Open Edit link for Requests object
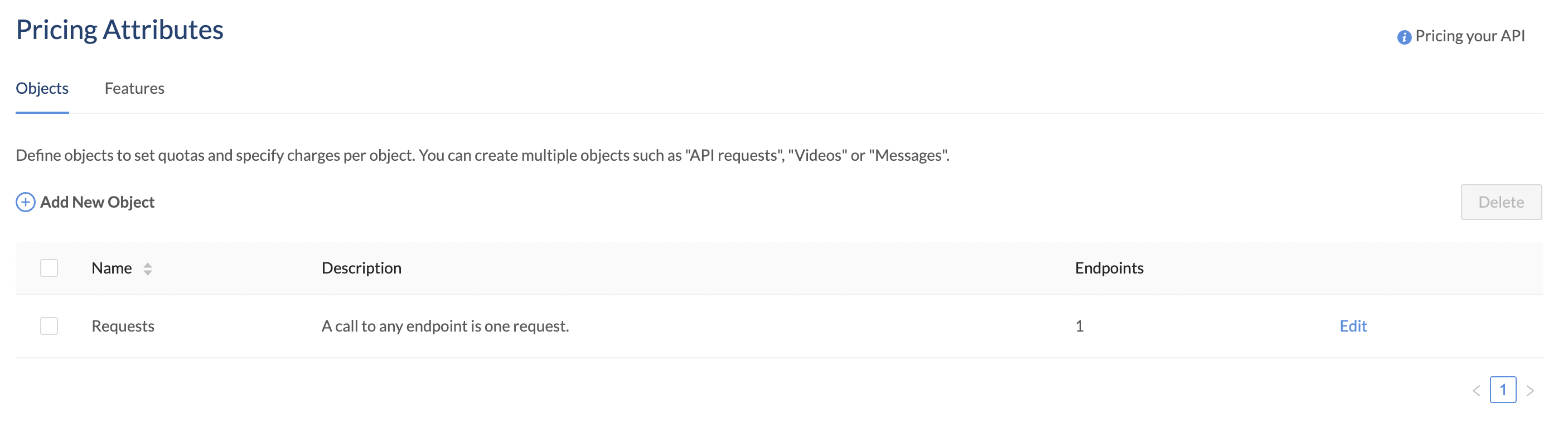 pos(1353,326)
